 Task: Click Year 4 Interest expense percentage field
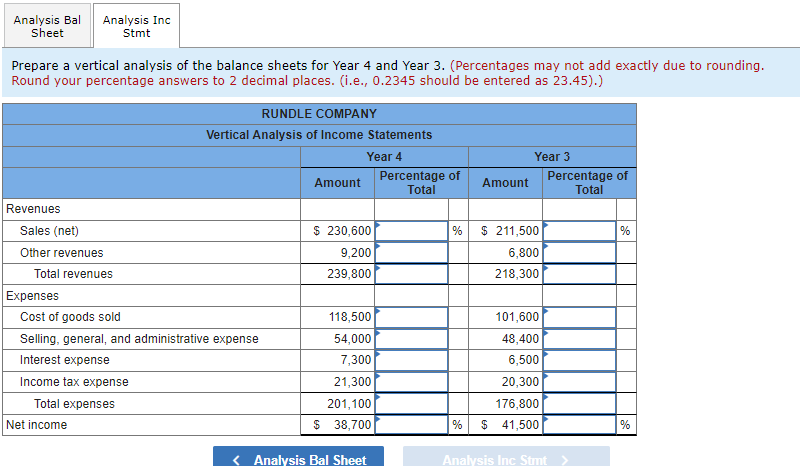click(x=411, y=360)
